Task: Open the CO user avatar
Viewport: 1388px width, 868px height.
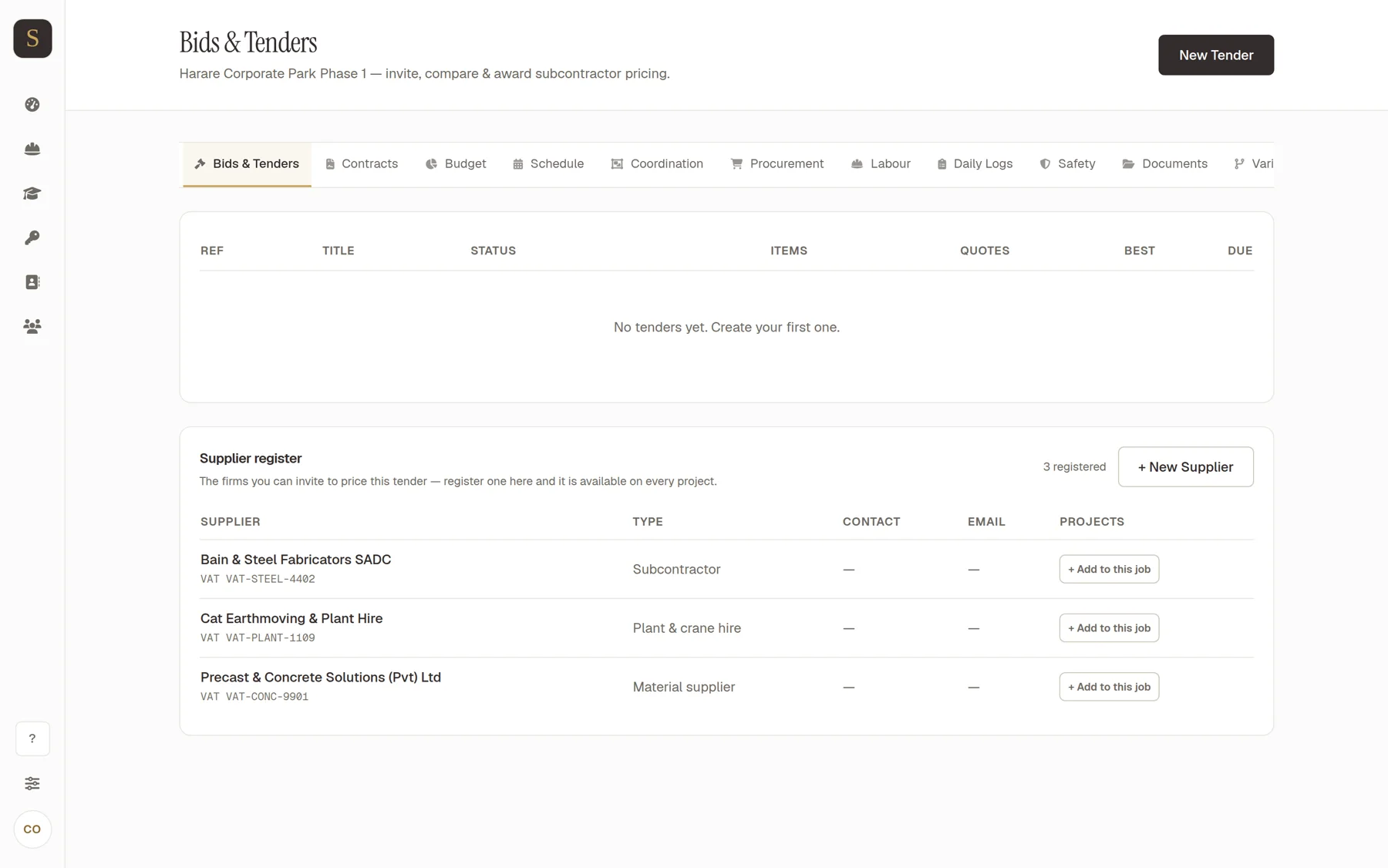Action: coord(32,829)
